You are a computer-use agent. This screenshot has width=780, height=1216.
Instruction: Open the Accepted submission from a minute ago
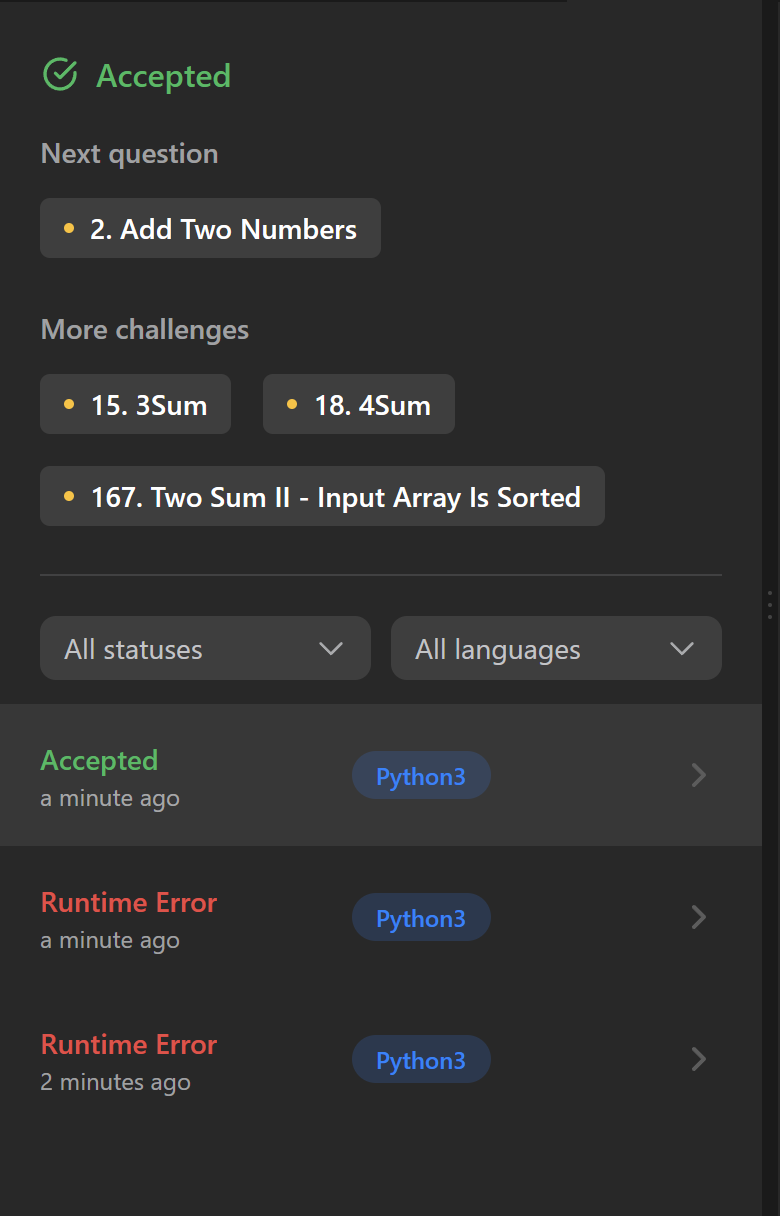[x=381, y=775]
